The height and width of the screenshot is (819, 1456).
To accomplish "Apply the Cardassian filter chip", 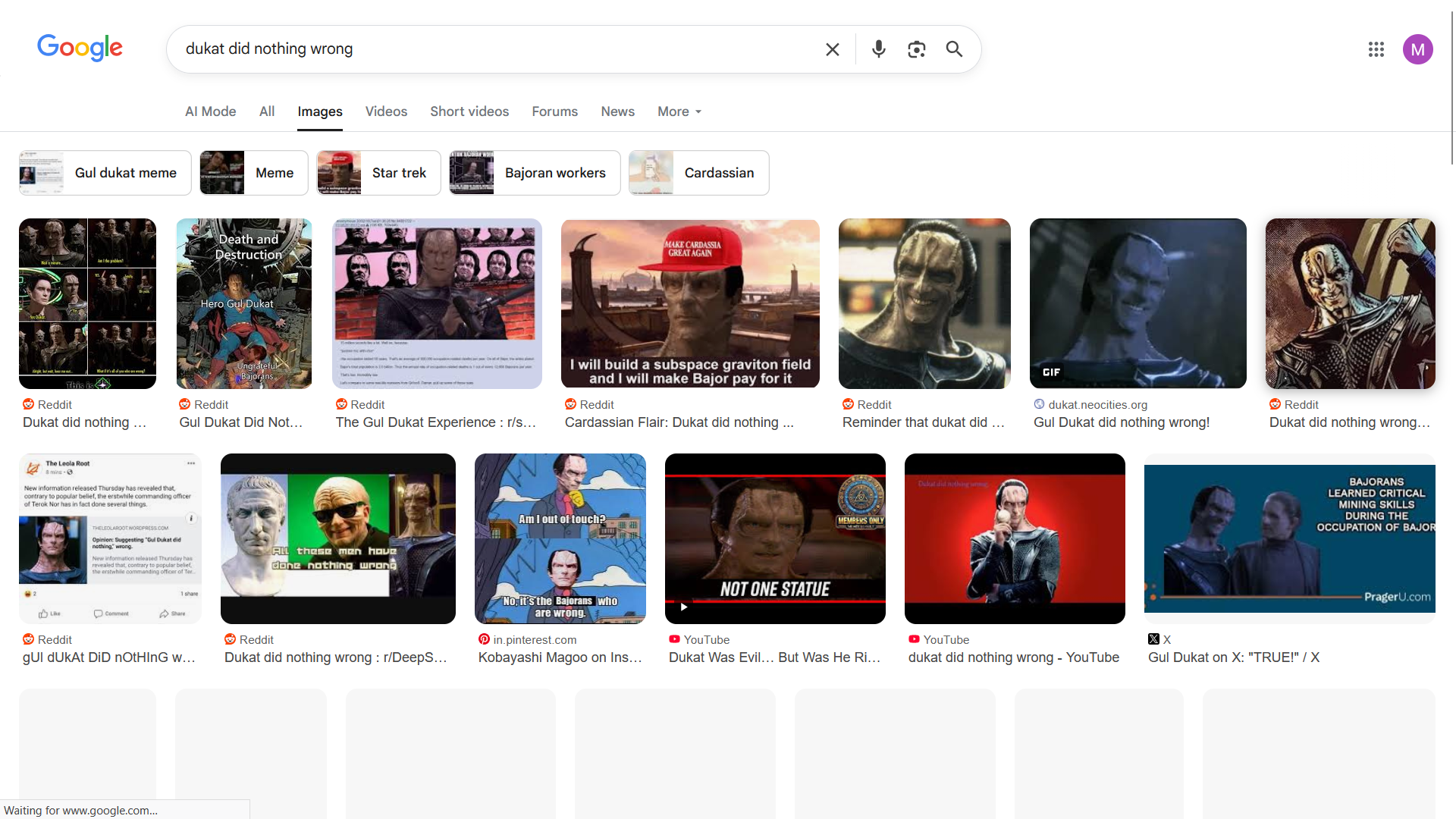I will point(698,173).
